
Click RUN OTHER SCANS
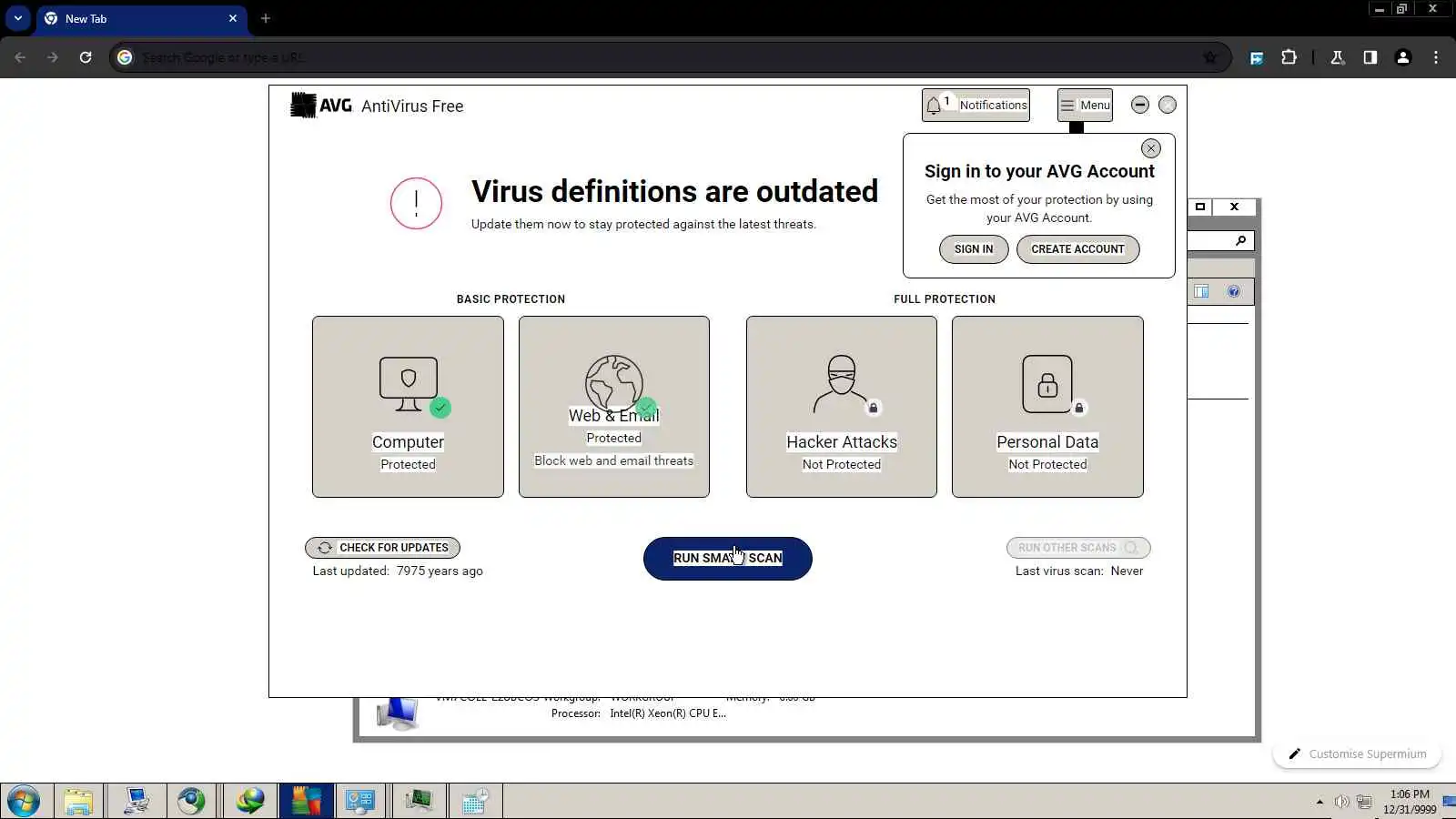click(1078, 548)
